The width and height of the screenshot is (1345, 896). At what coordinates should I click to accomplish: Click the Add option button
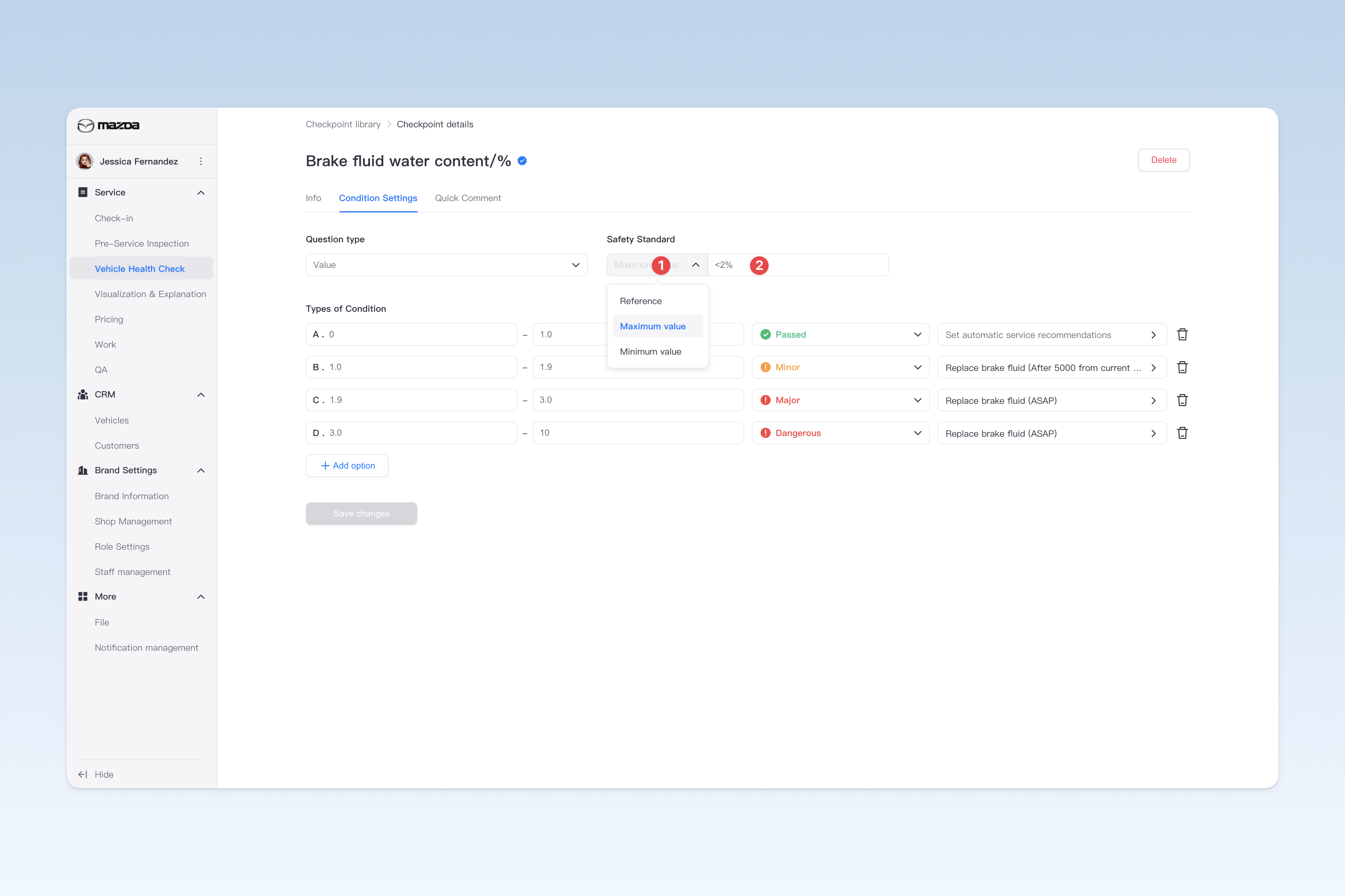click(347, 466)
